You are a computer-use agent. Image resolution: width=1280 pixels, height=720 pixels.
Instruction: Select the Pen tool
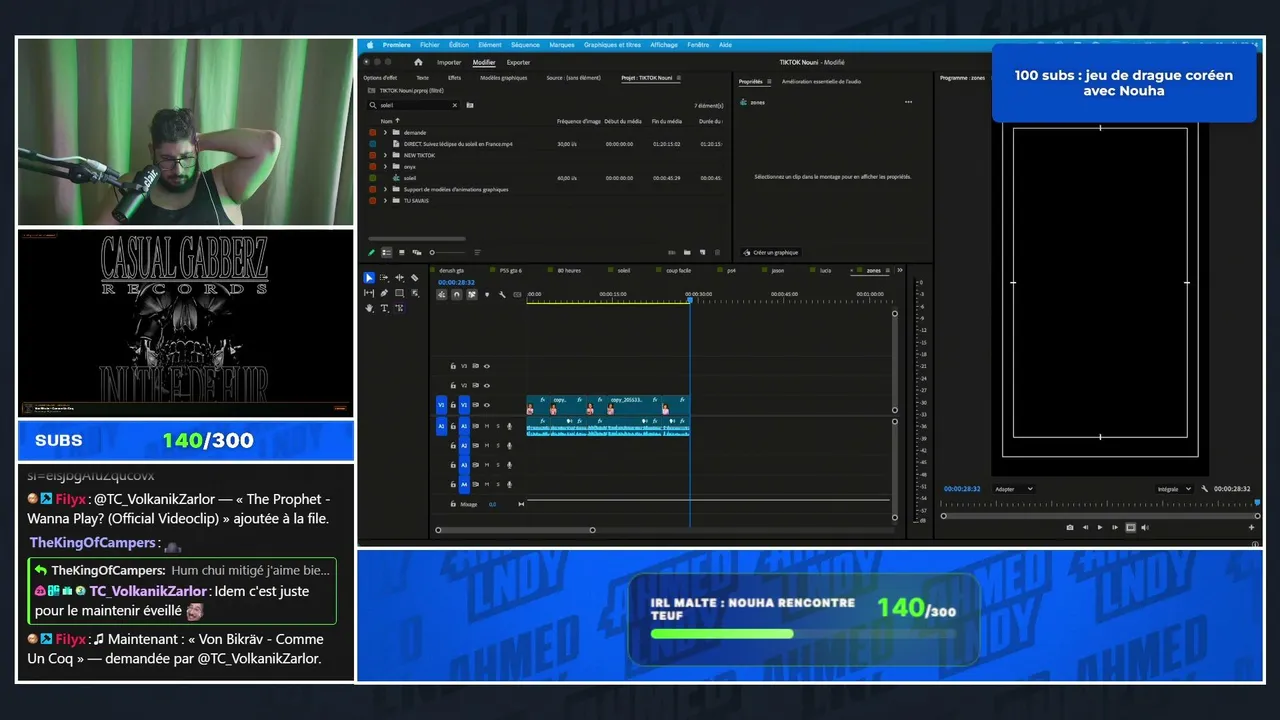[384, 293]
